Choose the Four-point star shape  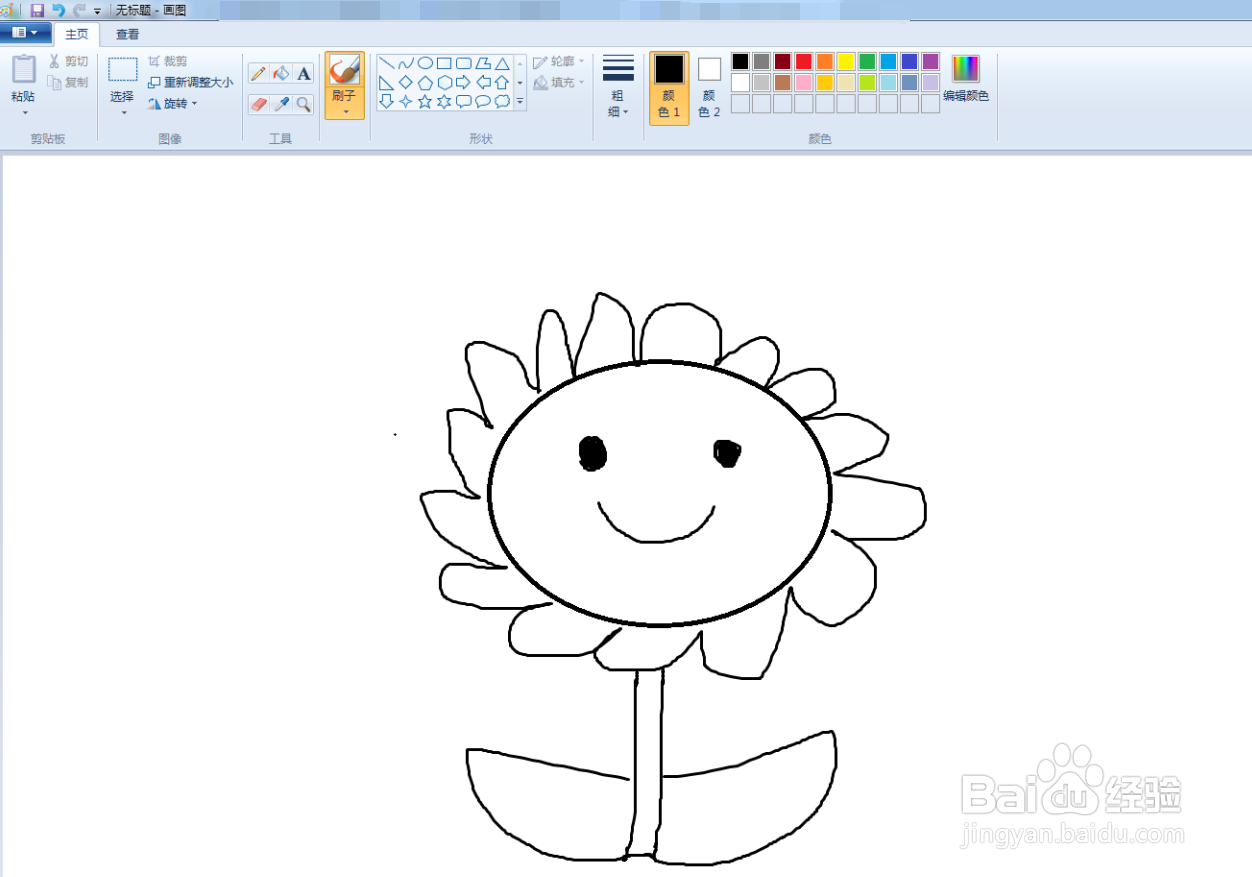(405, 101)
